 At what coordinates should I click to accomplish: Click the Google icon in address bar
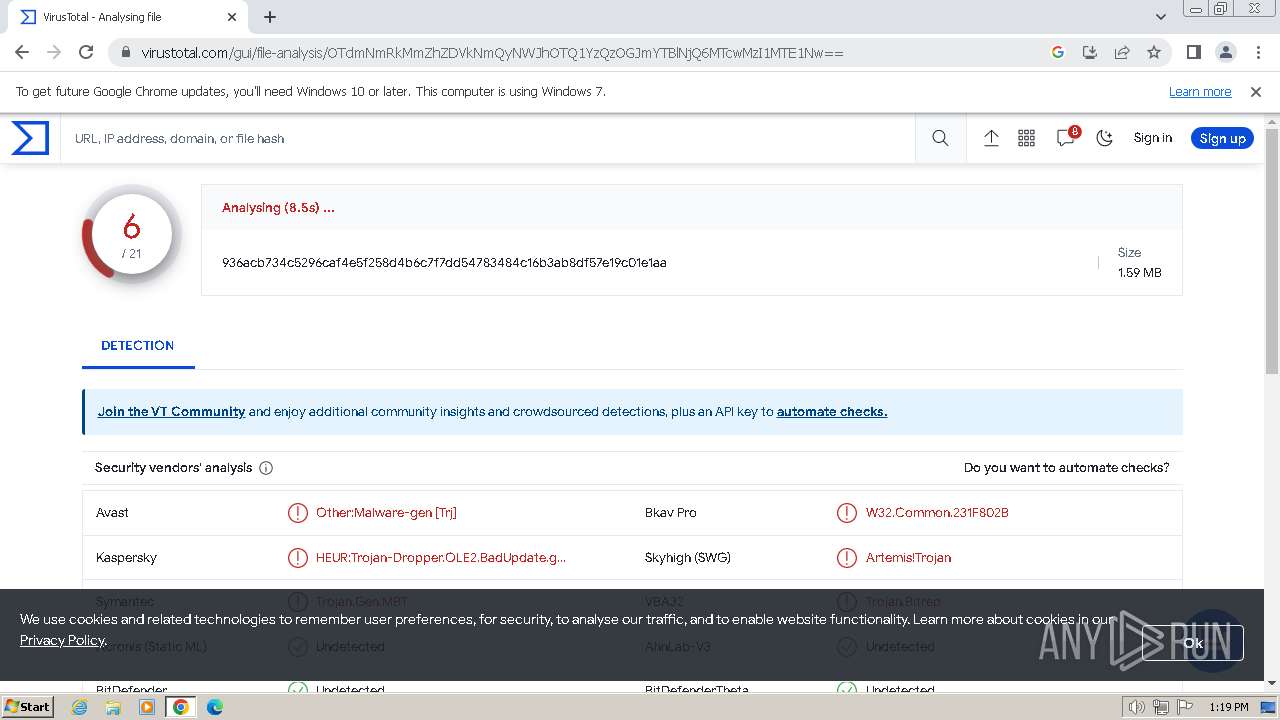click(1058, 52)
